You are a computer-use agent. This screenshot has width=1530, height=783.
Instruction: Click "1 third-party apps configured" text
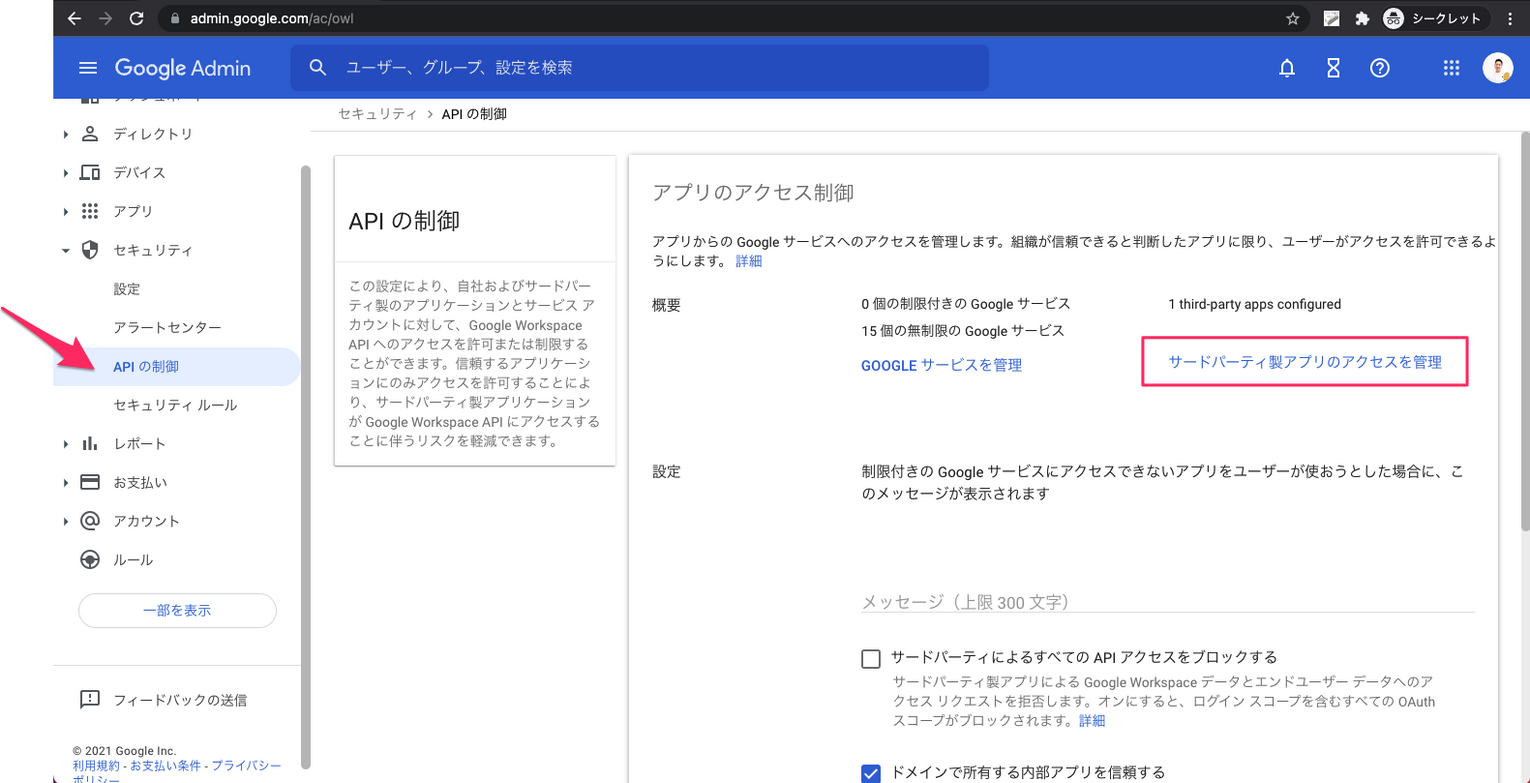(1254, 304)
